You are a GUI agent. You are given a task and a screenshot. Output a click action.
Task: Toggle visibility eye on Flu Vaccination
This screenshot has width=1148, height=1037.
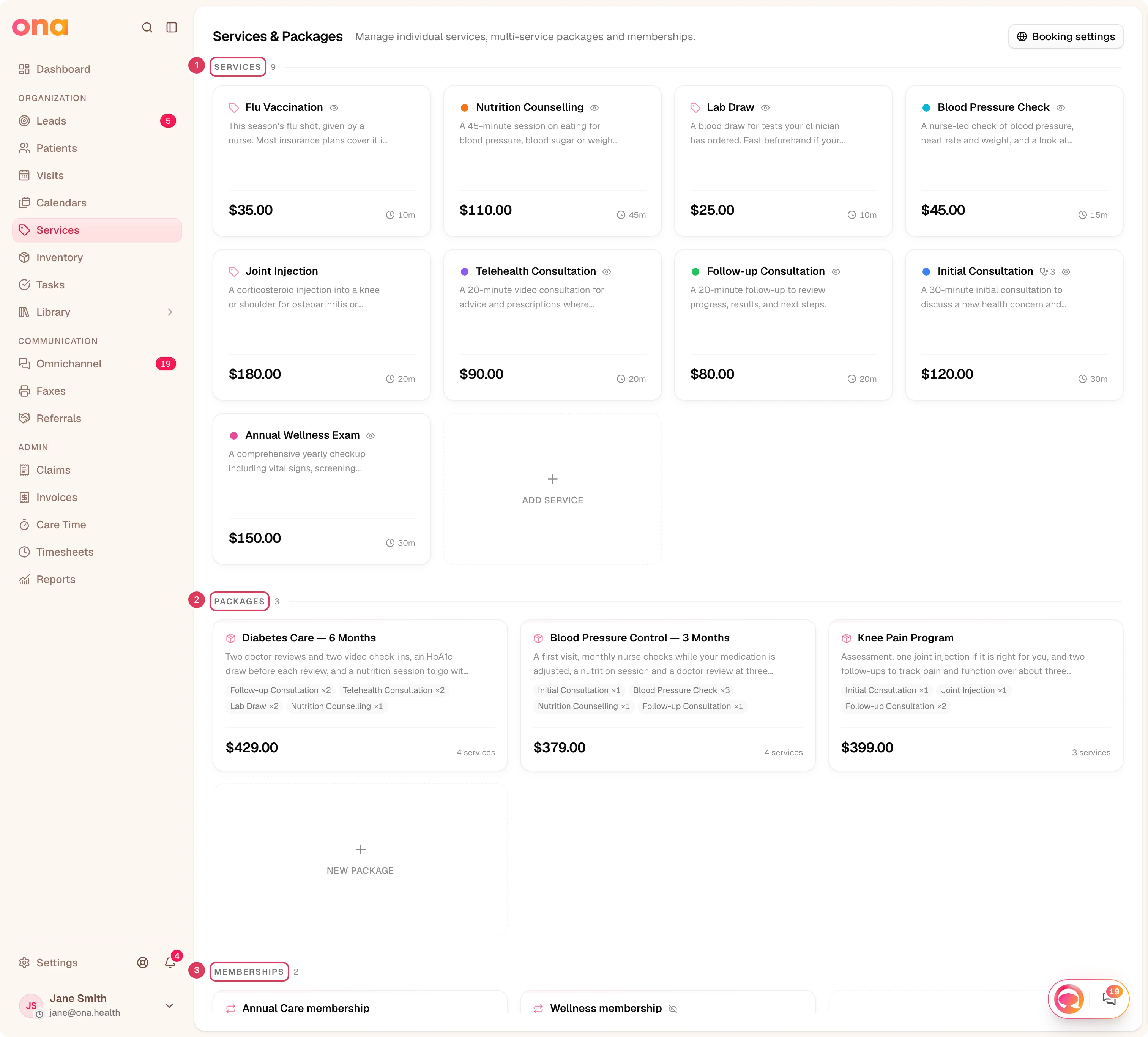[x=334, y=108]
